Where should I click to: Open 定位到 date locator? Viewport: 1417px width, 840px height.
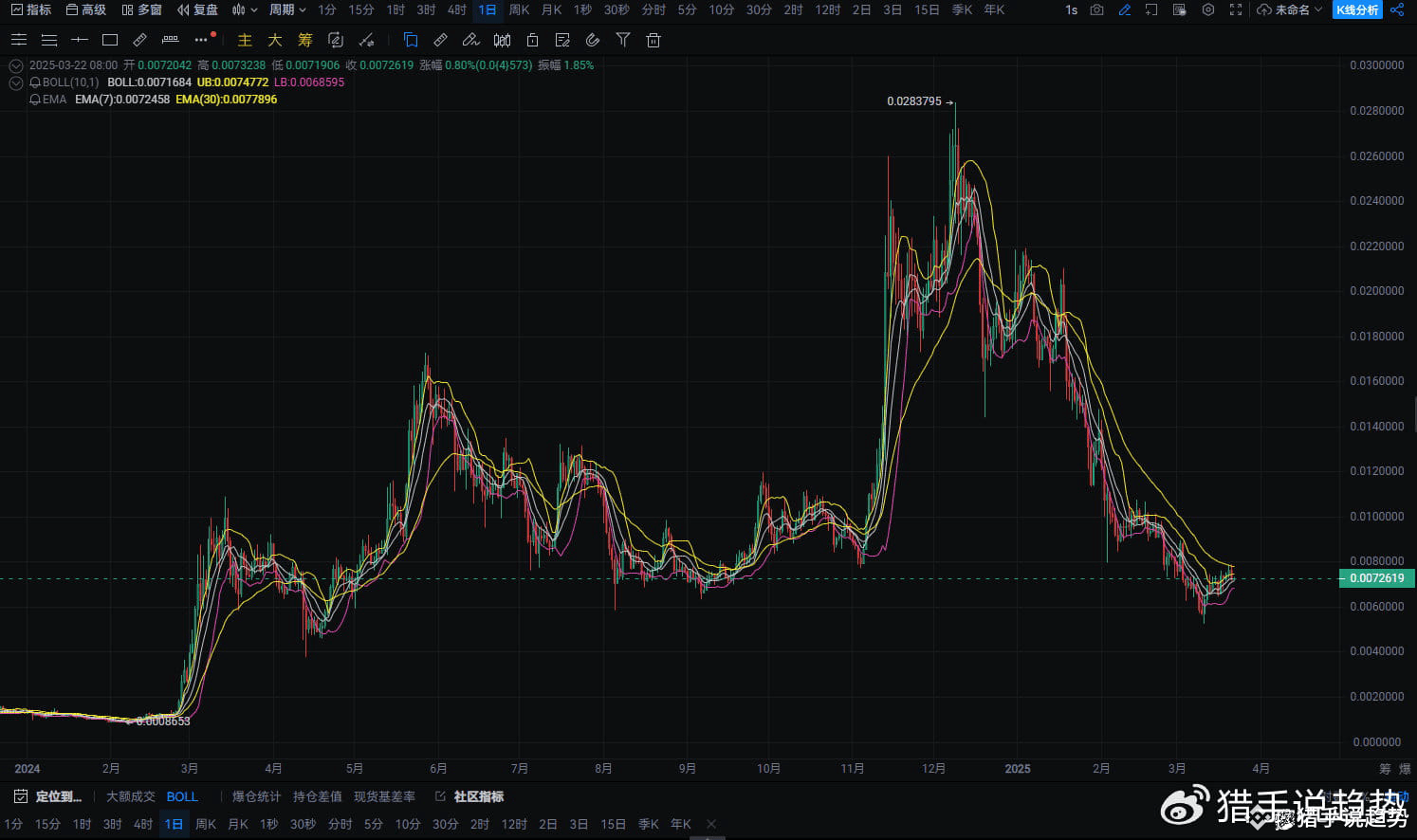point(47,796)
